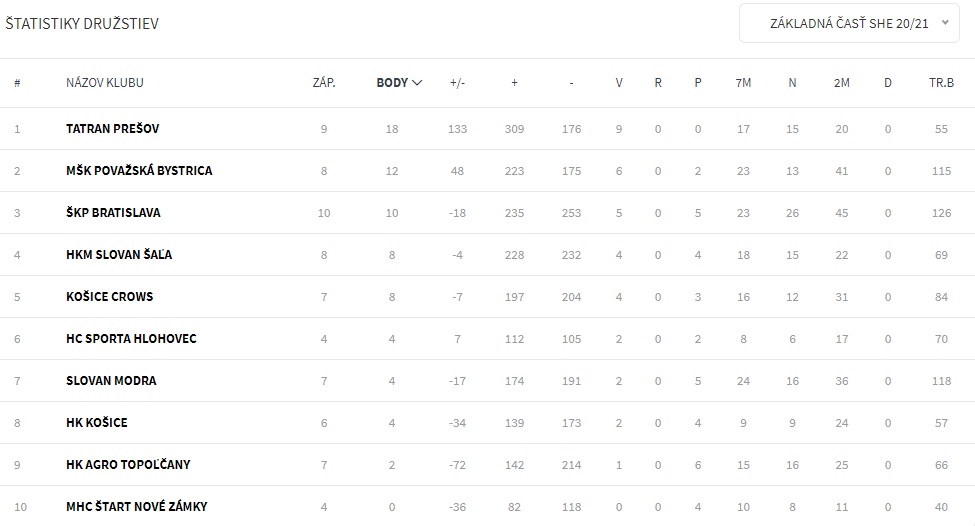This screenshot has width=975, height=526.
Task: Sort by the 2M column header
Action: point(841,83)
